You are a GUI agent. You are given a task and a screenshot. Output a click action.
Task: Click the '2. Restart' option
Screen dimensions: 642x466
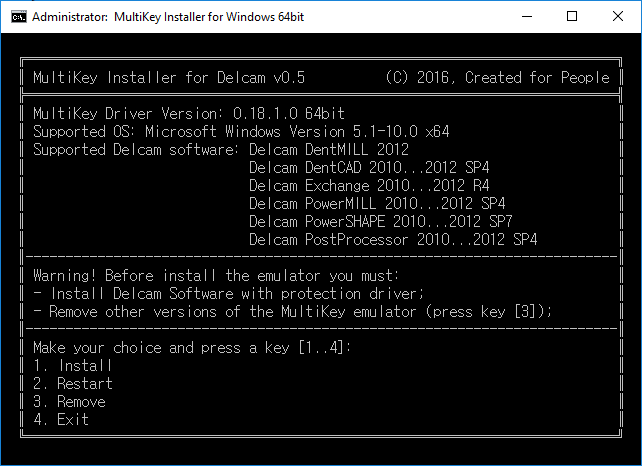[x=73, y=384]
